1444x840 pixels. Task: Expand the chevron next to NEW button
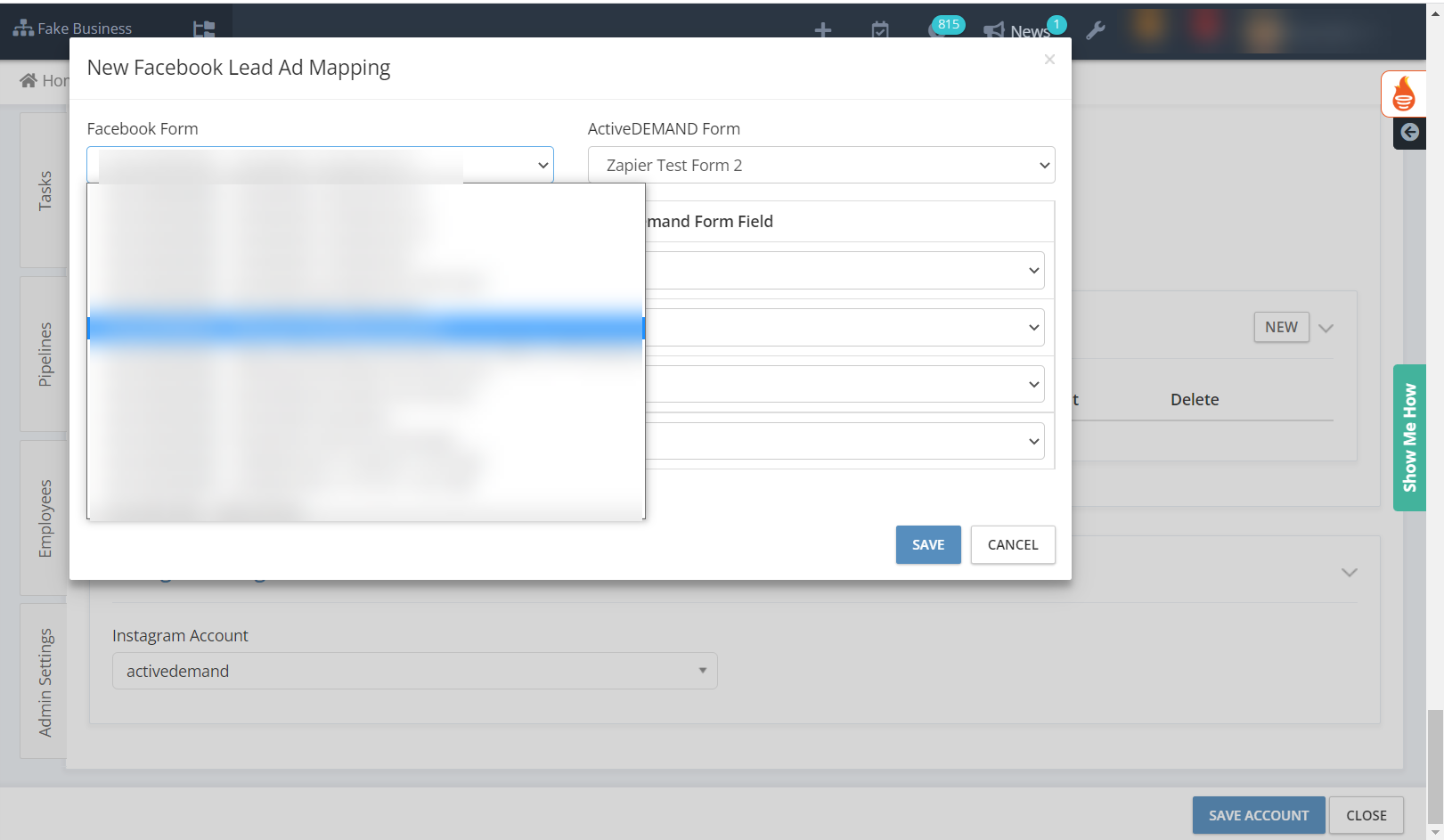click(1326, 328)
